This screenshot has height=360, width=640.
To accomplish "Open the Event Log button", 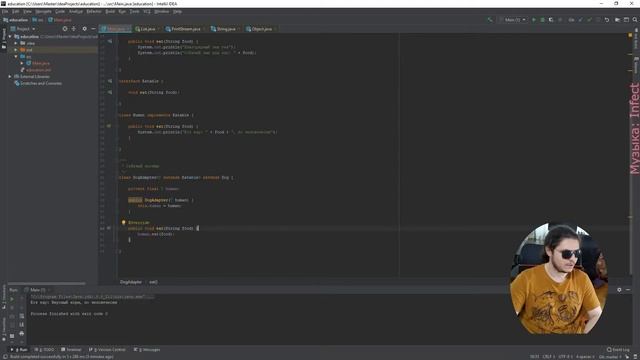I will pyautogui.click(x=618, y=350).
